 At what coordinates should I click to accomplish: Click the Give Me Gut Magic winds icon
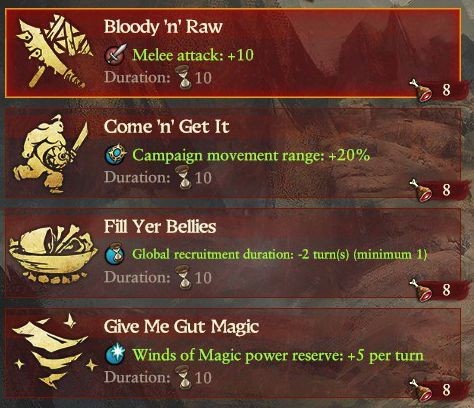click(x=54, y=351)
